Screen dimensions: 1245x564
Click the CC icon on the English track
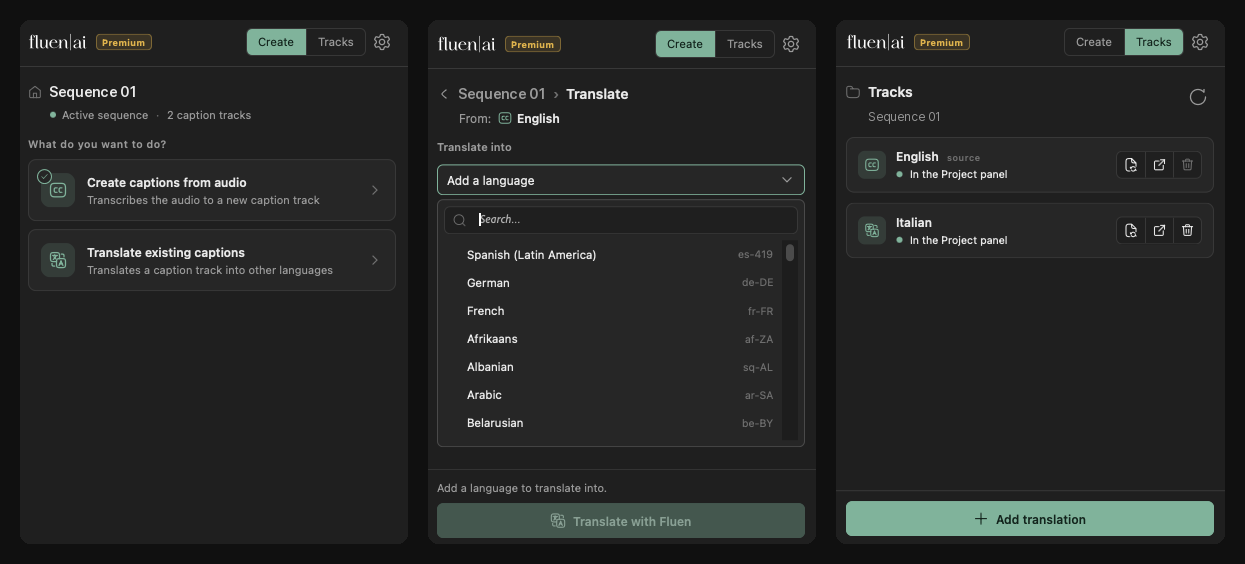tap(872, 165)
